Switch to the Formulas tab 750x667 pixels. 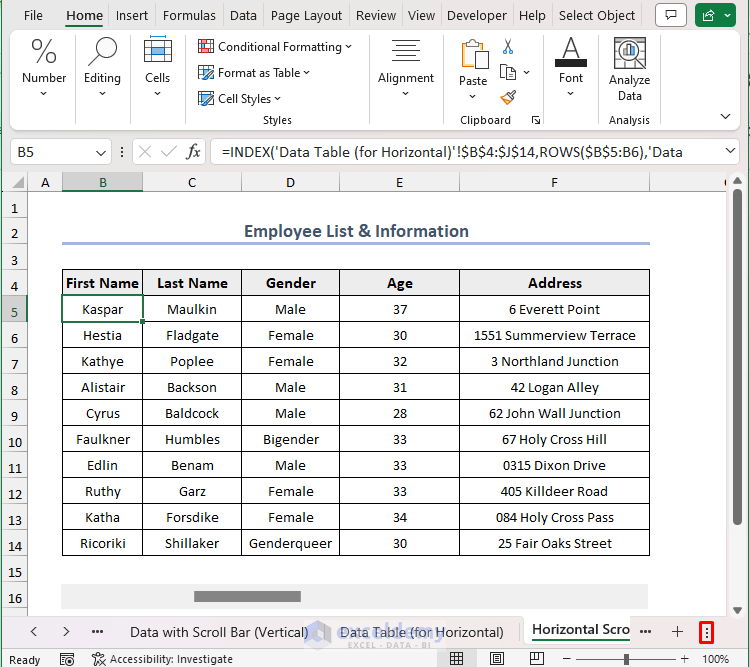[x=189, y=15]
